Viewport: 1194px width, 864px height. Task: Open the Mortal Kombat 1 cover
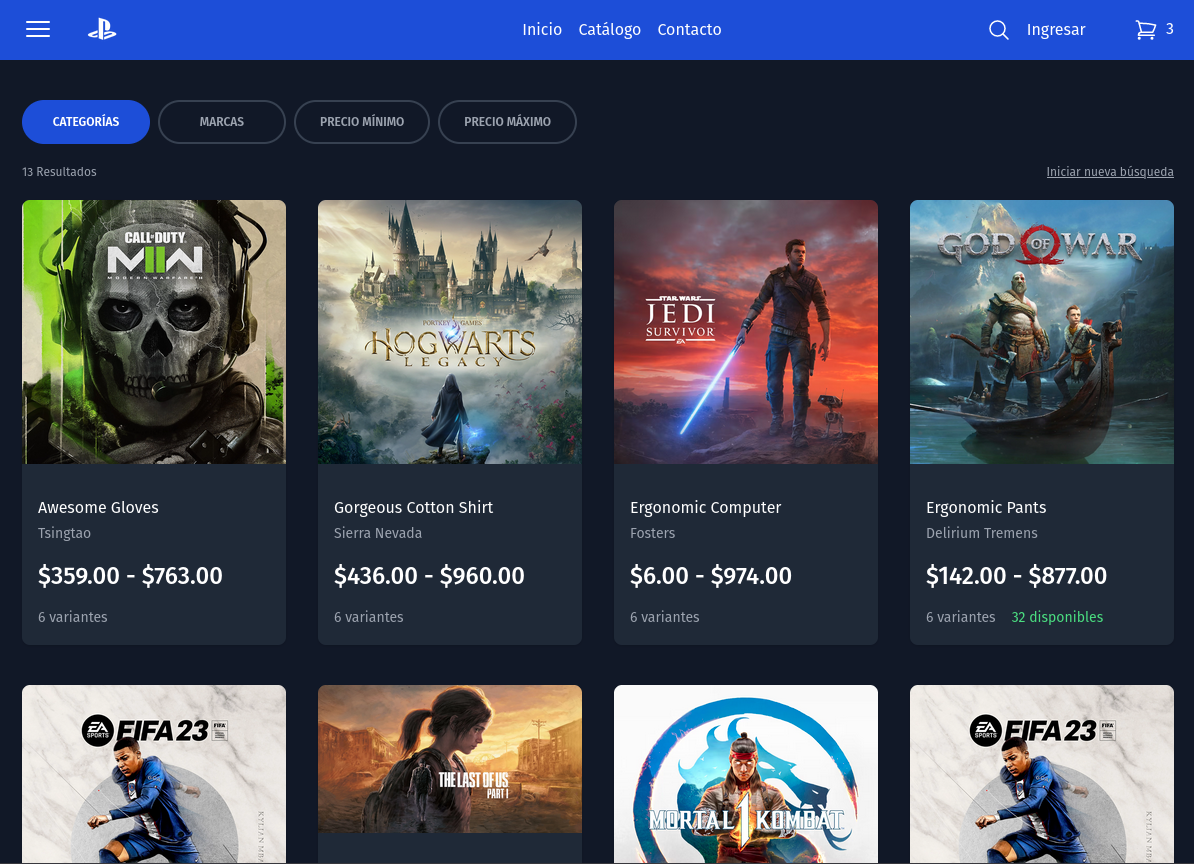pos(745,774)
